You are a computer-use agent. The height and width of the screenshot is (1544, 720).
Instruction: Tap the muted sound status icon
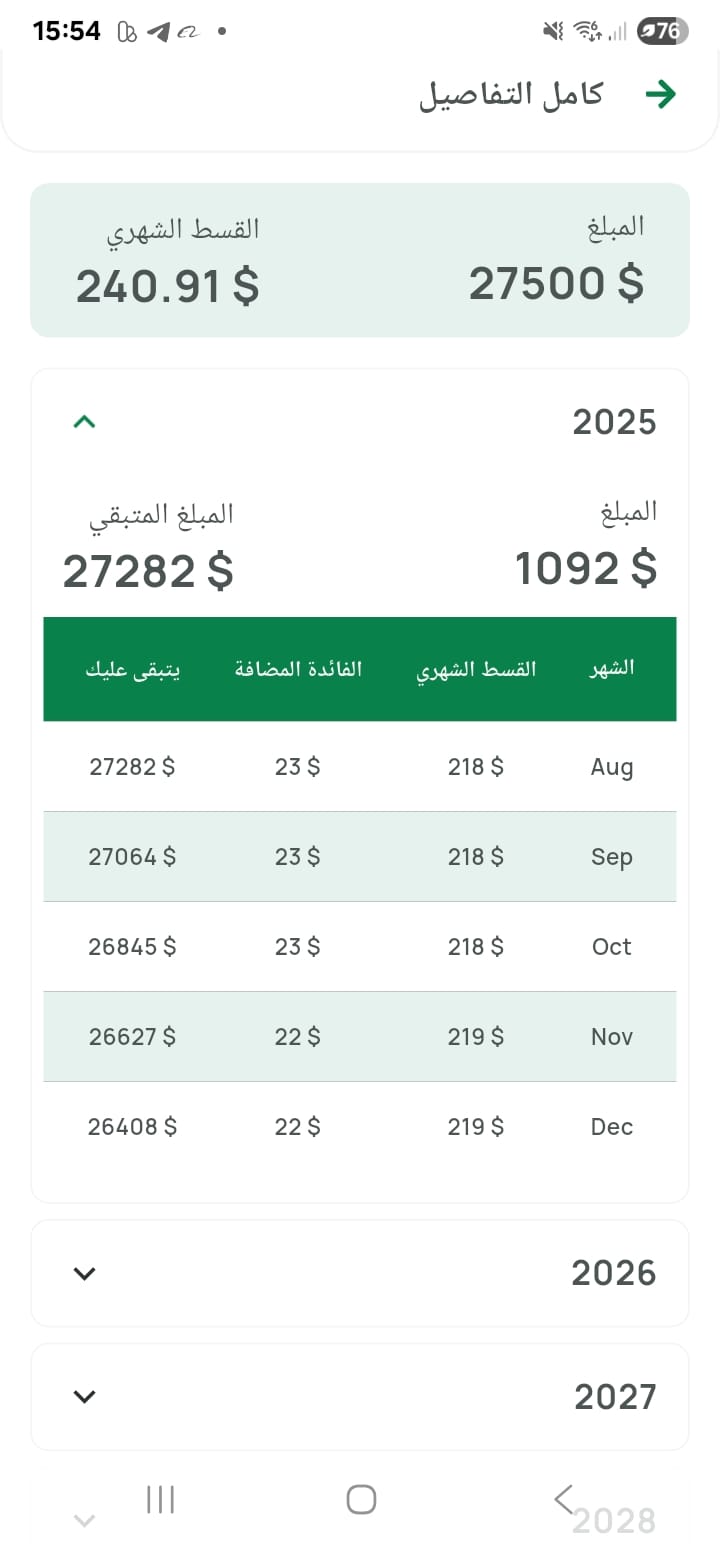[553, 32]
